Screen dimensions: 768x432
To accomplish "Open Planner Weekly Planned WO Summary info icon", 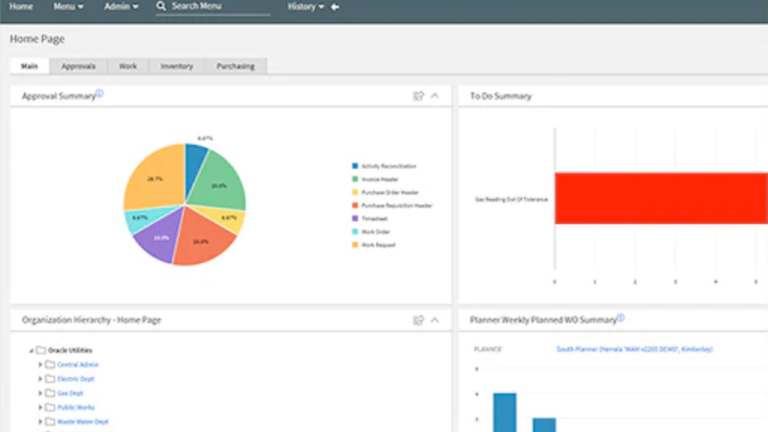I will tap(620, 318).
